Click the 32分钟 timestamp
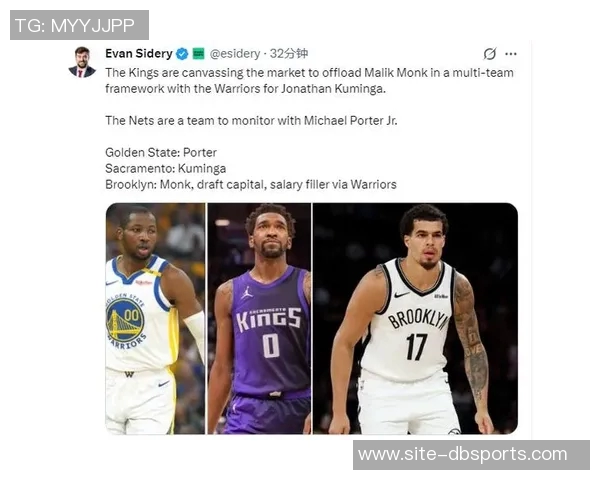The width and height of the screenshot is (600, 480). [x=289, y=54]
